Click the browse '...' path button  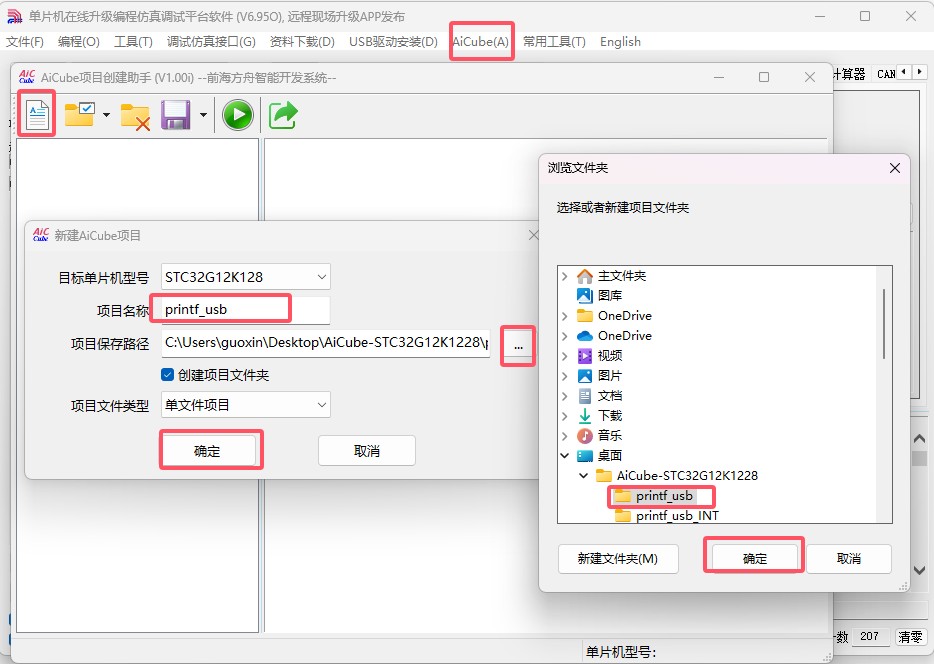tap(518, 346)
